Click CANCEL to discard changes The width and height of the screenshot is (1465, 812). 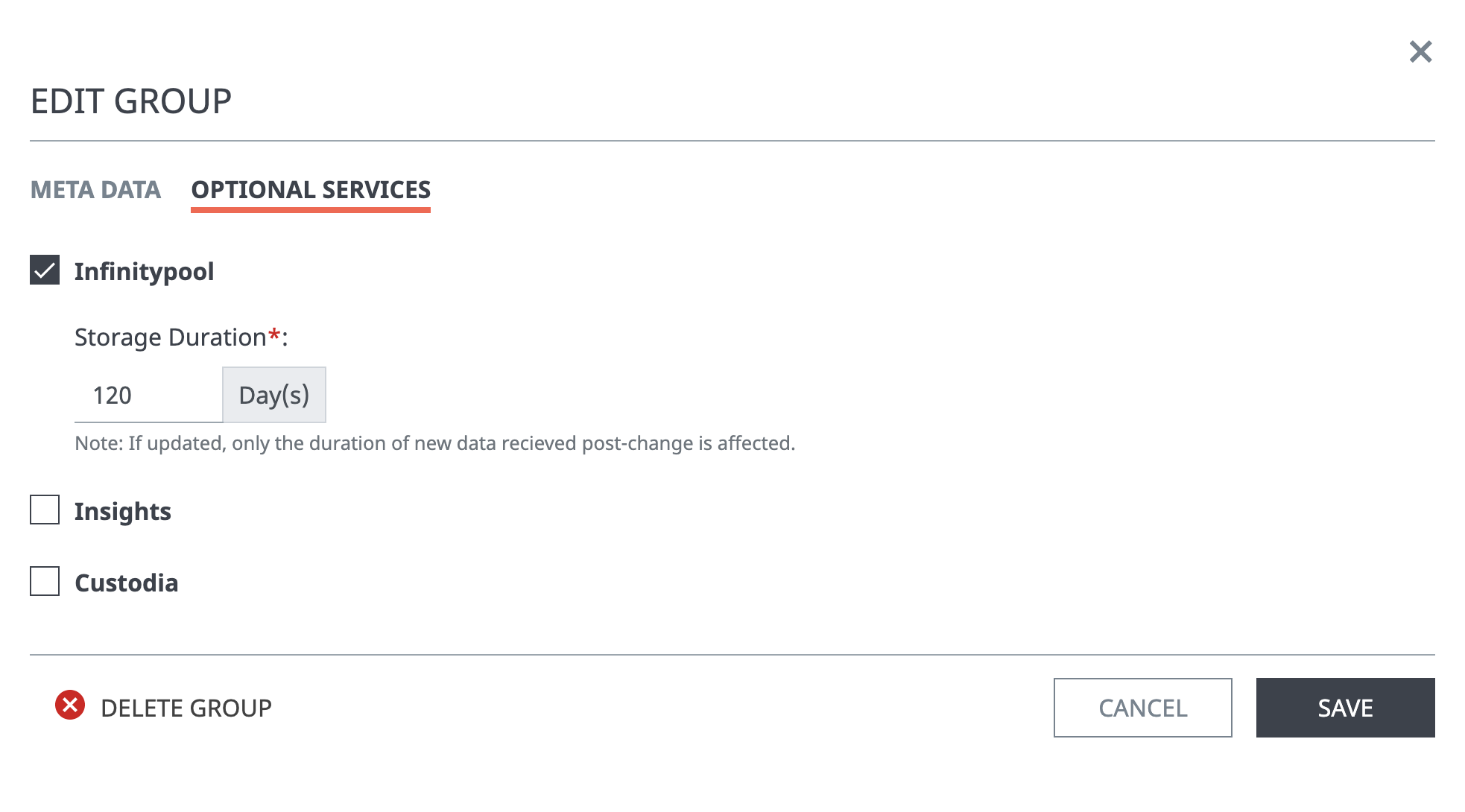[1142, 708]
